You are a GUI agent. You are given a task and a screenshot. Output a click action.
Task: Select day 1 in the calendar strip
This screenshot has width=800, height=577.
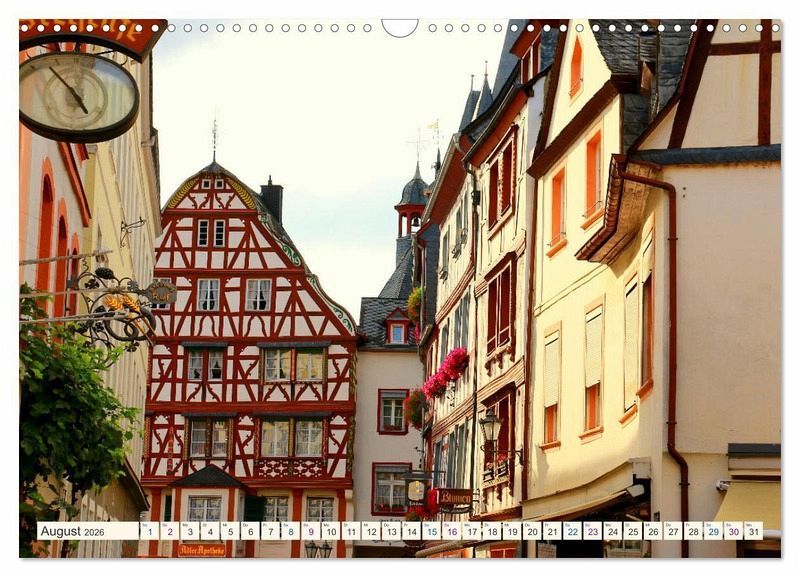[149, 531]
